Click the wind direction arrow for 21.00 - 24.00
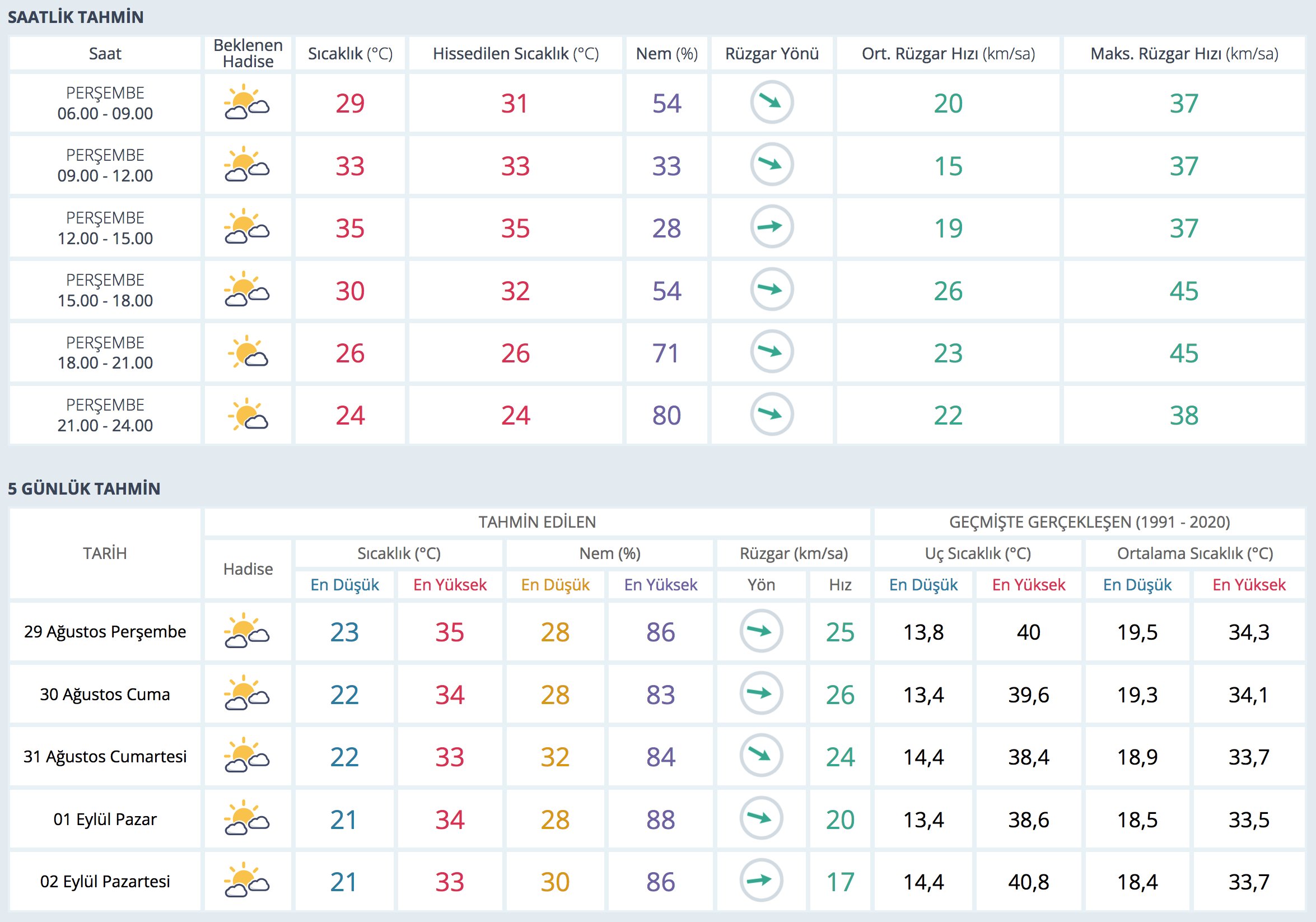Viewport: 1316px width, 922px height. click(772, 414)
